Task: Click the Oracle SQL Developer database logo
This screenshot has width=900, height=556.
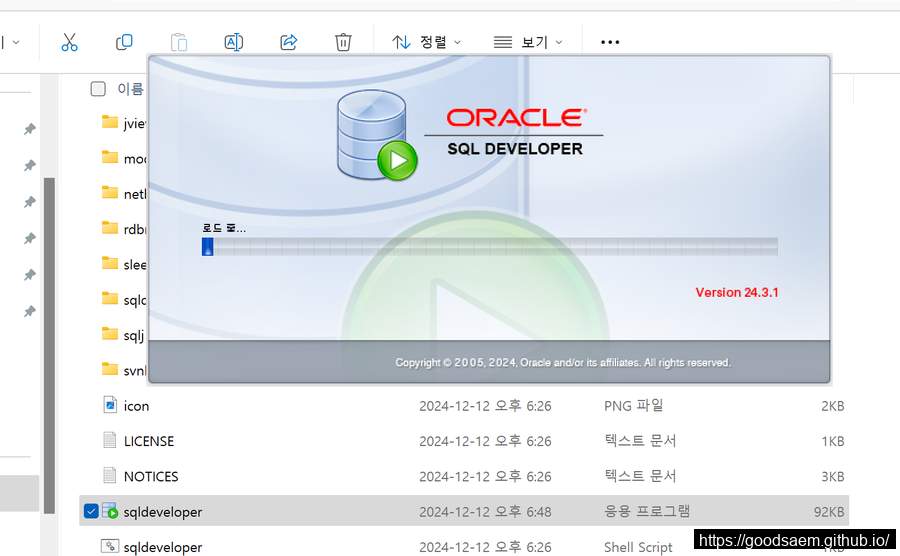Action: pyautogui.click(x=377, y=136)
